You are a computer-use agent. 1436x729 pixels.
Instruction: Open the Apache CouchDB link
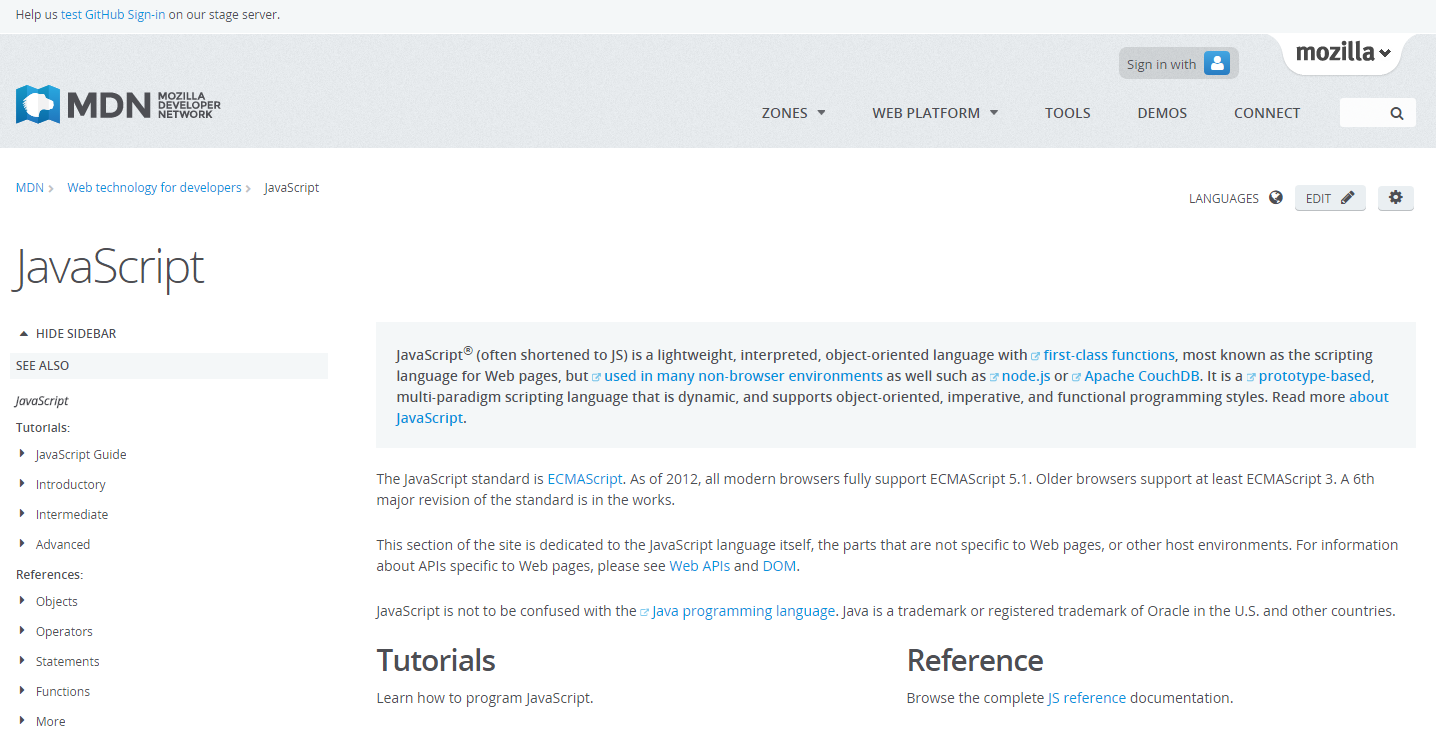pyautogui.click(x=1143, y=376)
